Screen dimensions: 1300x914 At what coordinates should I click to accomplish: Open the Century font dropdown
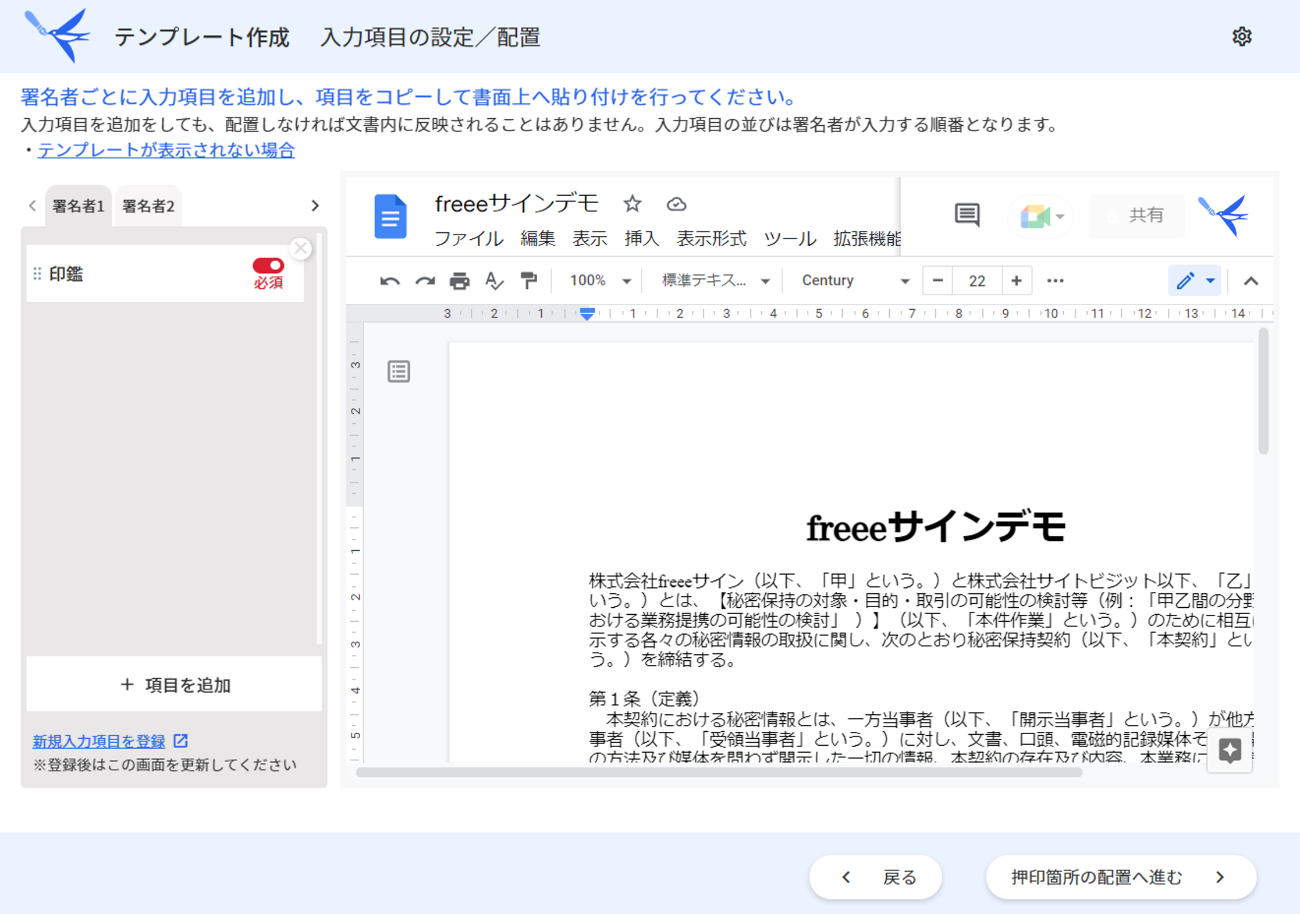pos(856,281)
